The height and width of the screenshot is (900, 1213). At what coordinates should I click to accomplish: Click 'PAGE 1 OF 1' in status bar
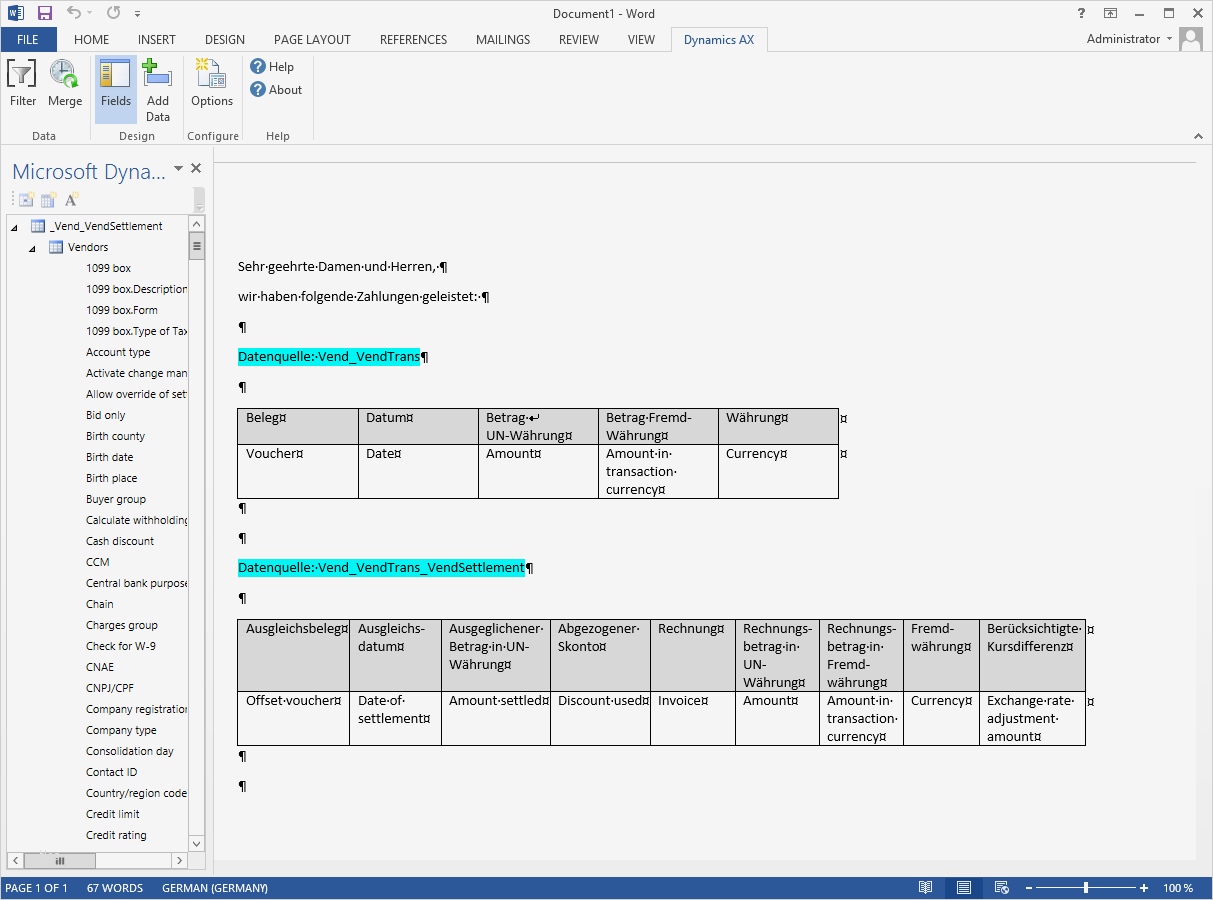click(37, 888)
